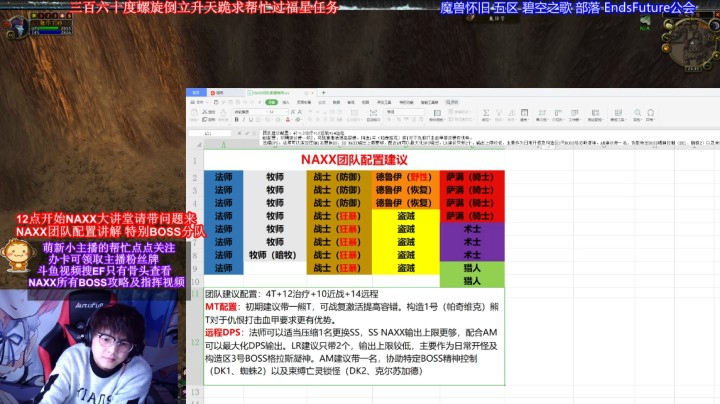Click the title cell NAXX团队配置建议
720x404 pixels.
pos(354,160)
